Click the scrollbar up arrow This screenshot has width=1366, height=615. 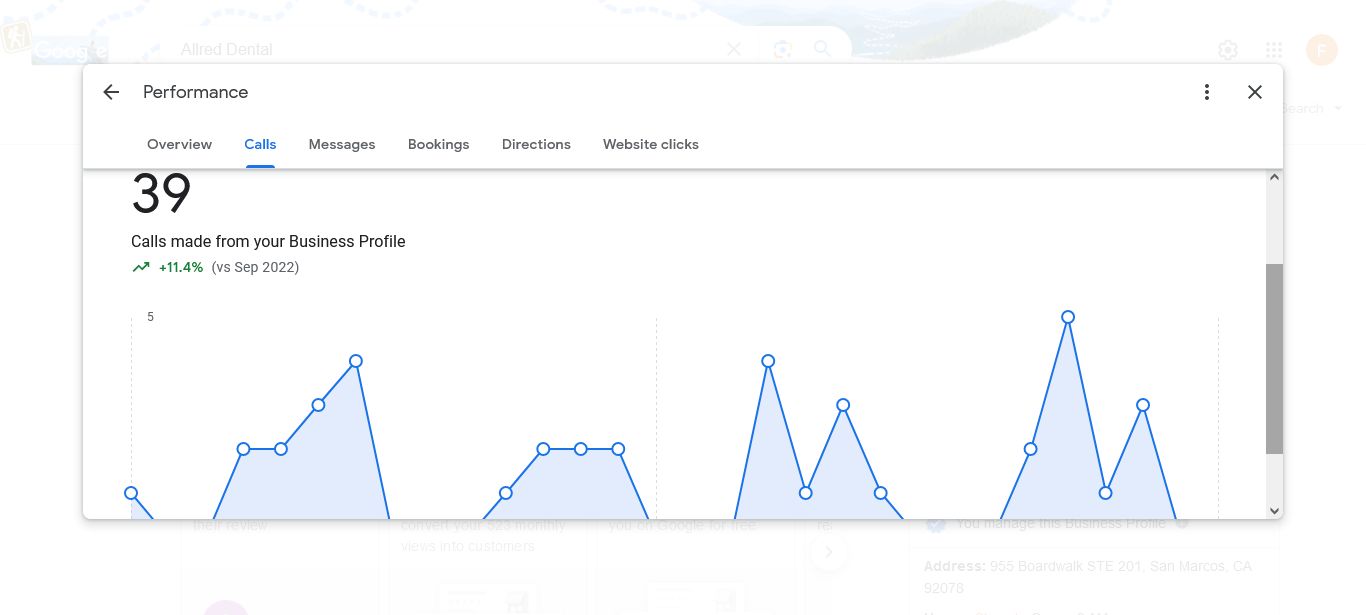[x=1274, y=178]
